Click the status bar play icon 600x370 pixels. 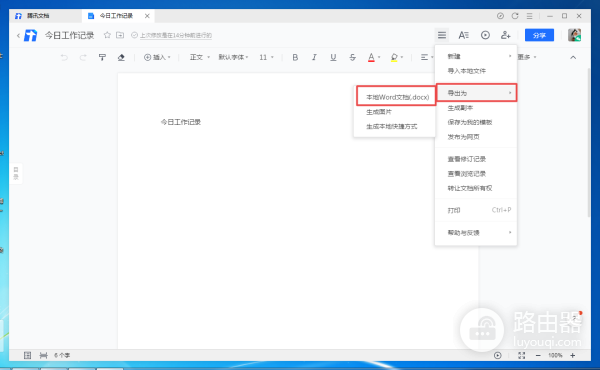coord(497,355)
